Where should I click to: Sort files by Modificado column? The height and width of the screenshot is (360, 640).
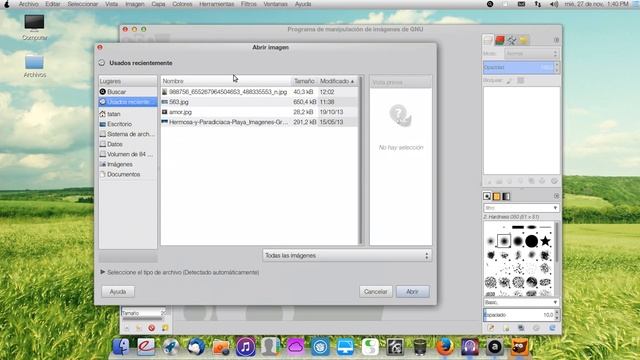pyautogui.click(x=338, y=81)
